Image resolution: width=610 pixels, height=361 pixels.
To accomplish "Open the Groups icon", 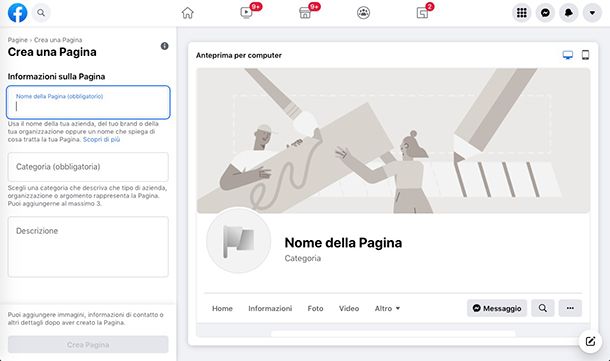I will [363, 13].
